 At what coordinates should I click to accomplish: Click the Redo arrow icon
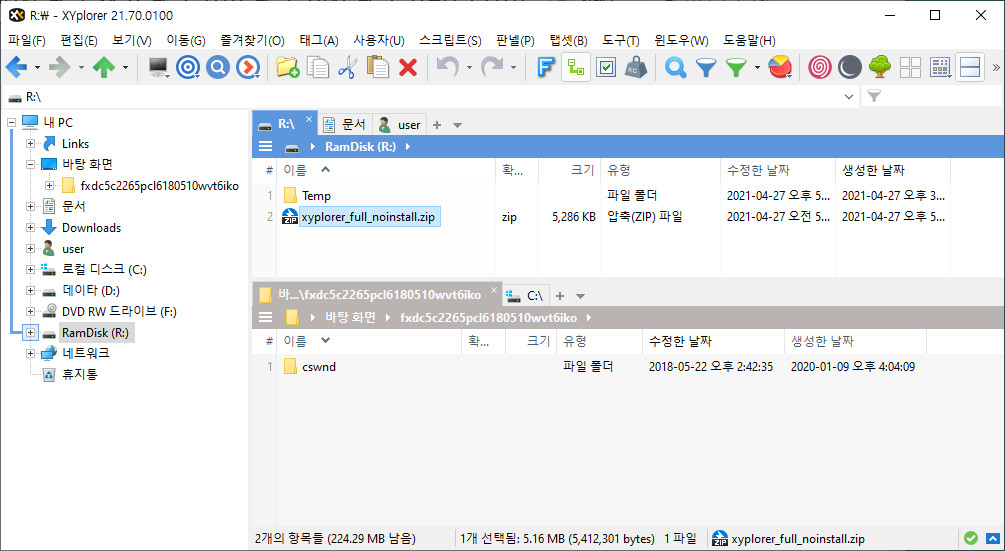click(492, 67)
